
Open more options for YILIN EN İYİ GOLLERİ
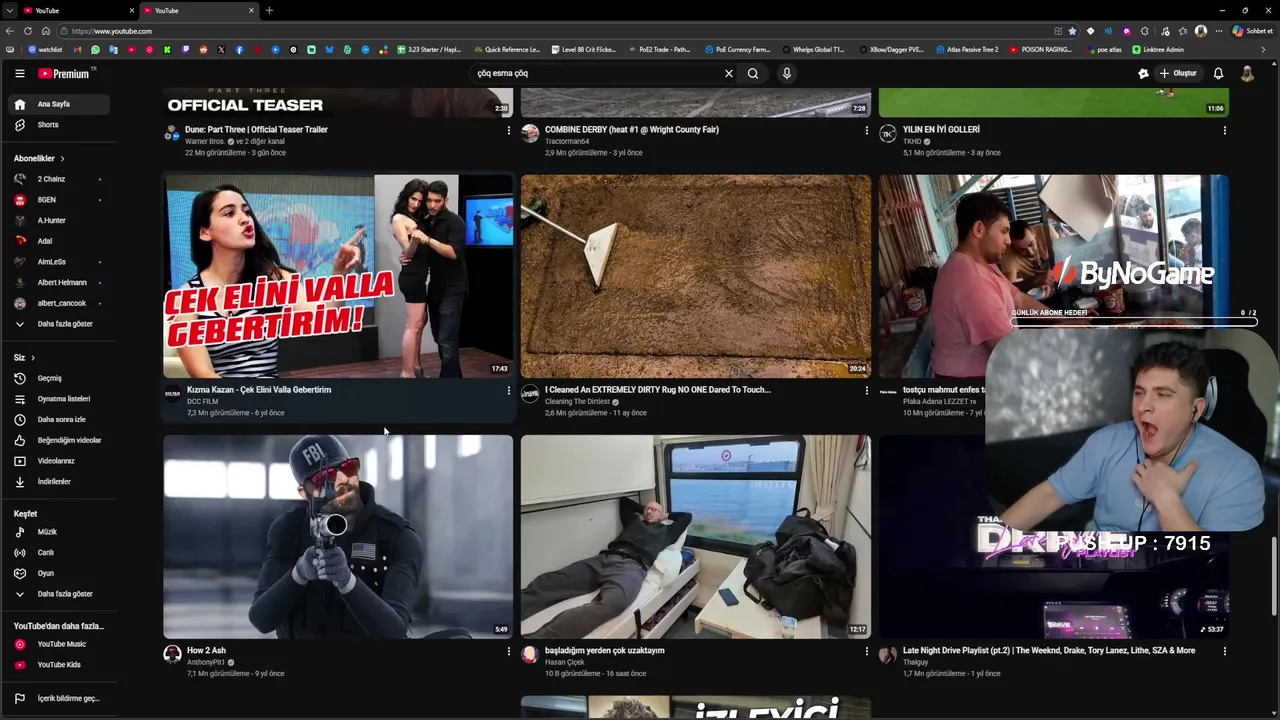1224,130
